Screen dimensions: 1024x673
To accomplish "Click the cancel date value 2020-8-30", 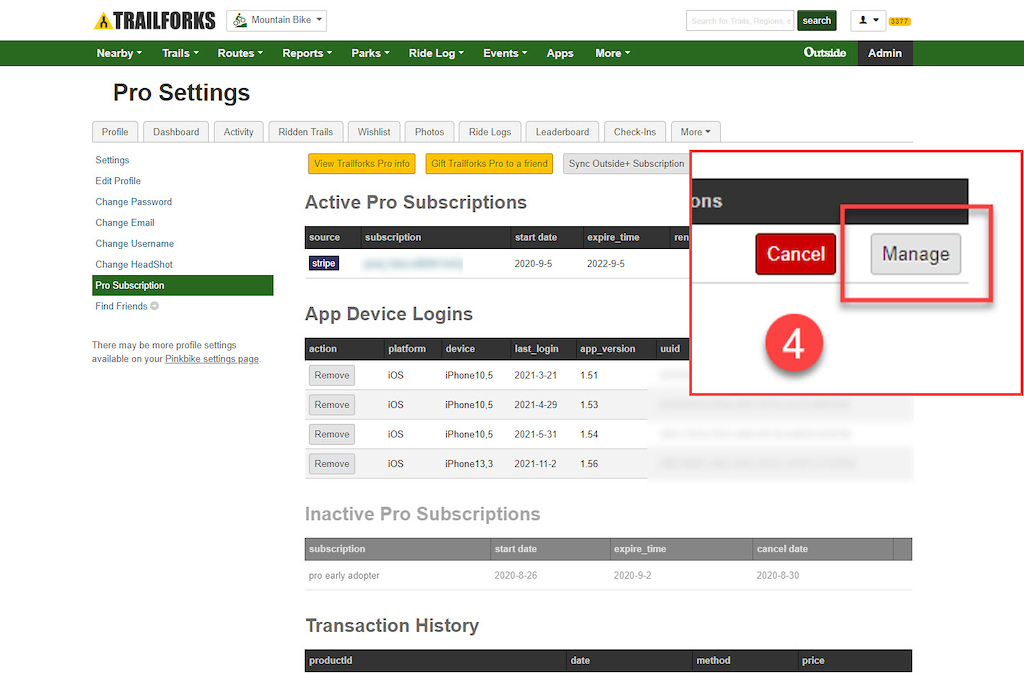I will [x=778, y=575].
